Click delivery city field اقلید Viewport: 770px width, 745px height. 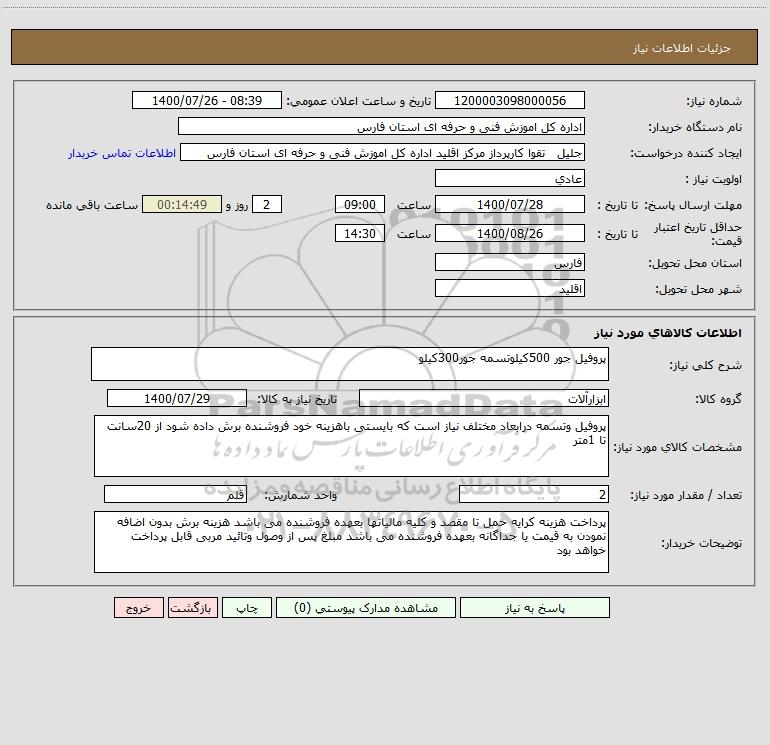pyautogui.click(x=510, y=288)
